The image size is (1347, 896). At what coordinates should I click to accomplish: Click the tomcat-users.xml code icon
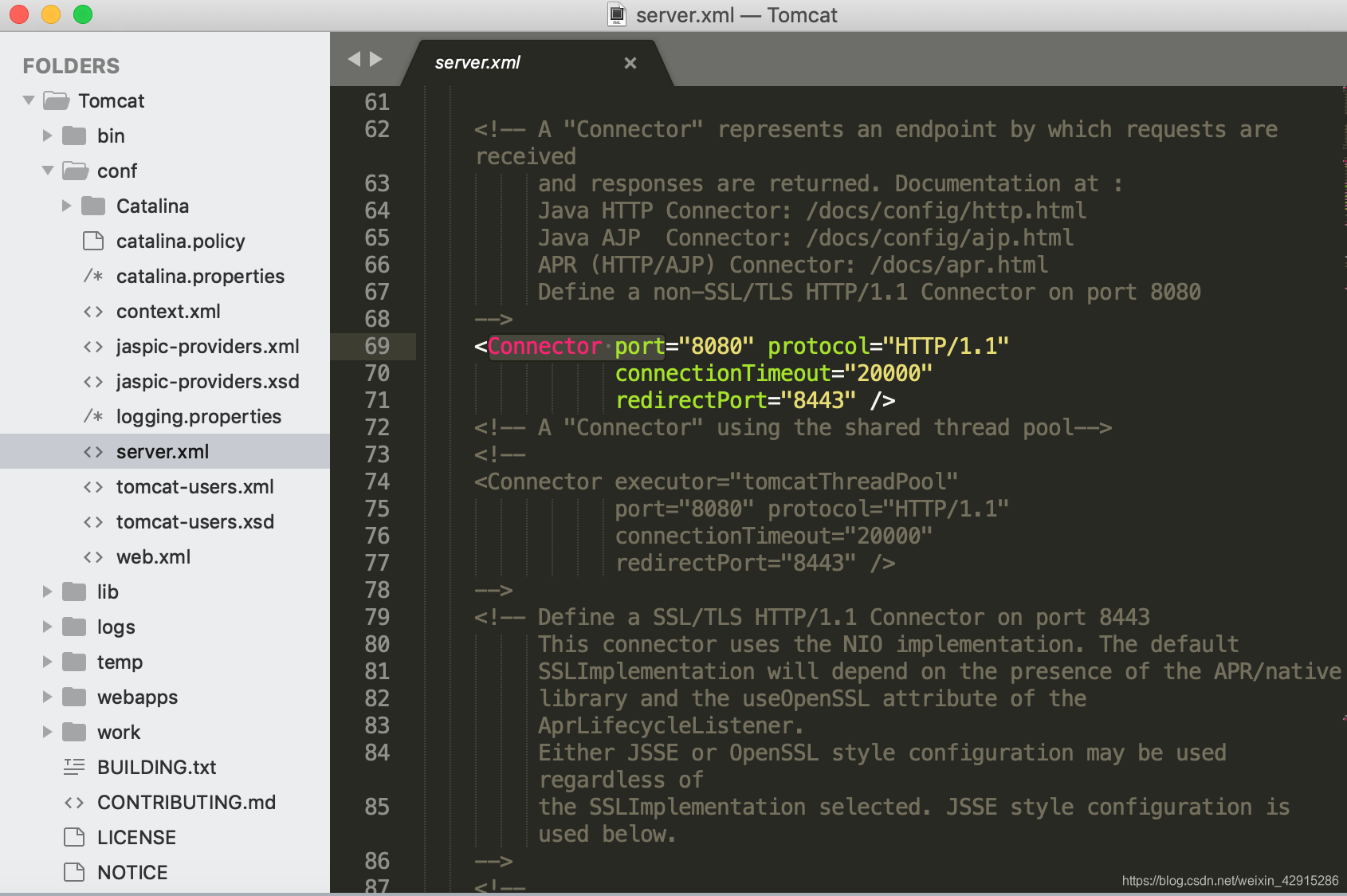pyautogui.click(x=93, y=486)
